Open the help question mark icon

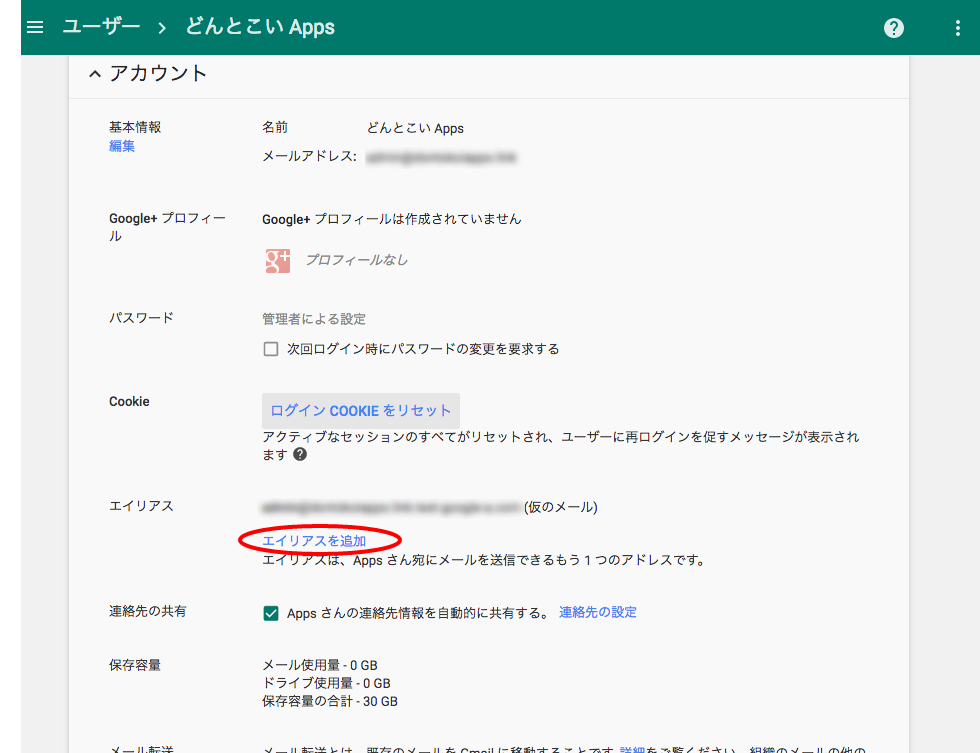(894, 28)
